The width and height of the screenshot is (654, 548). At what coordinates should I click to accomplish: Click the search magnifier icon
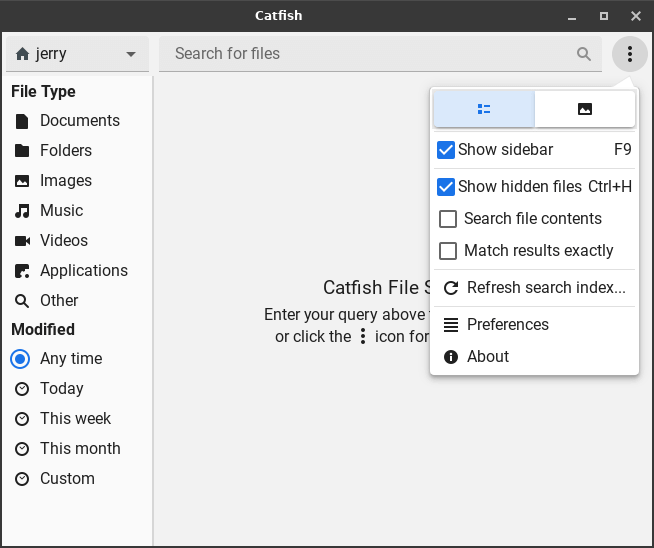point(584,54)
